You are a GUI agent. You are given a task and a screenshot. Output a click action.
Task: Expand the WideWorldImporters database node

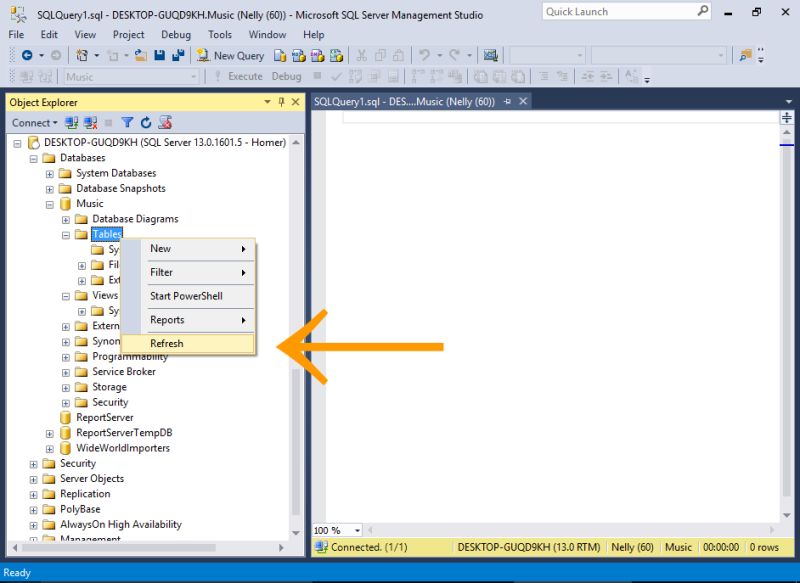[48, 448]
